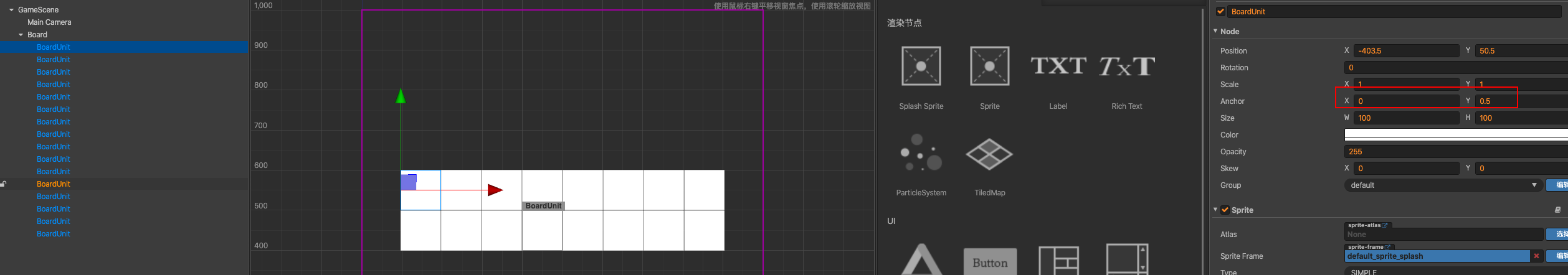Click the default_sprite_splash sprite frame field
Image resolution: width=1568 pixels, height=275 pixels.
coord(1437,256)
